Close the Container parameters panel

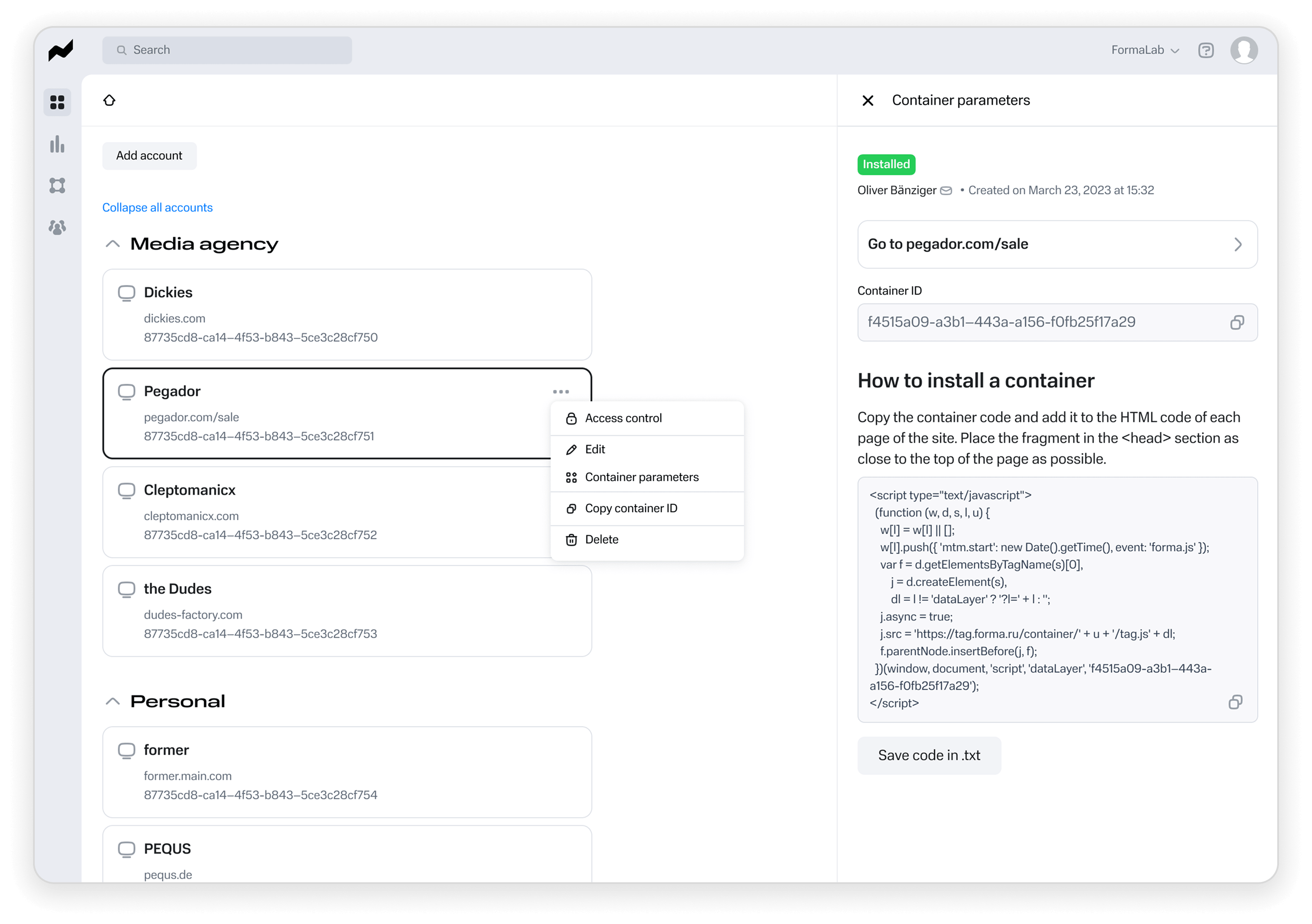pos(868,100)
